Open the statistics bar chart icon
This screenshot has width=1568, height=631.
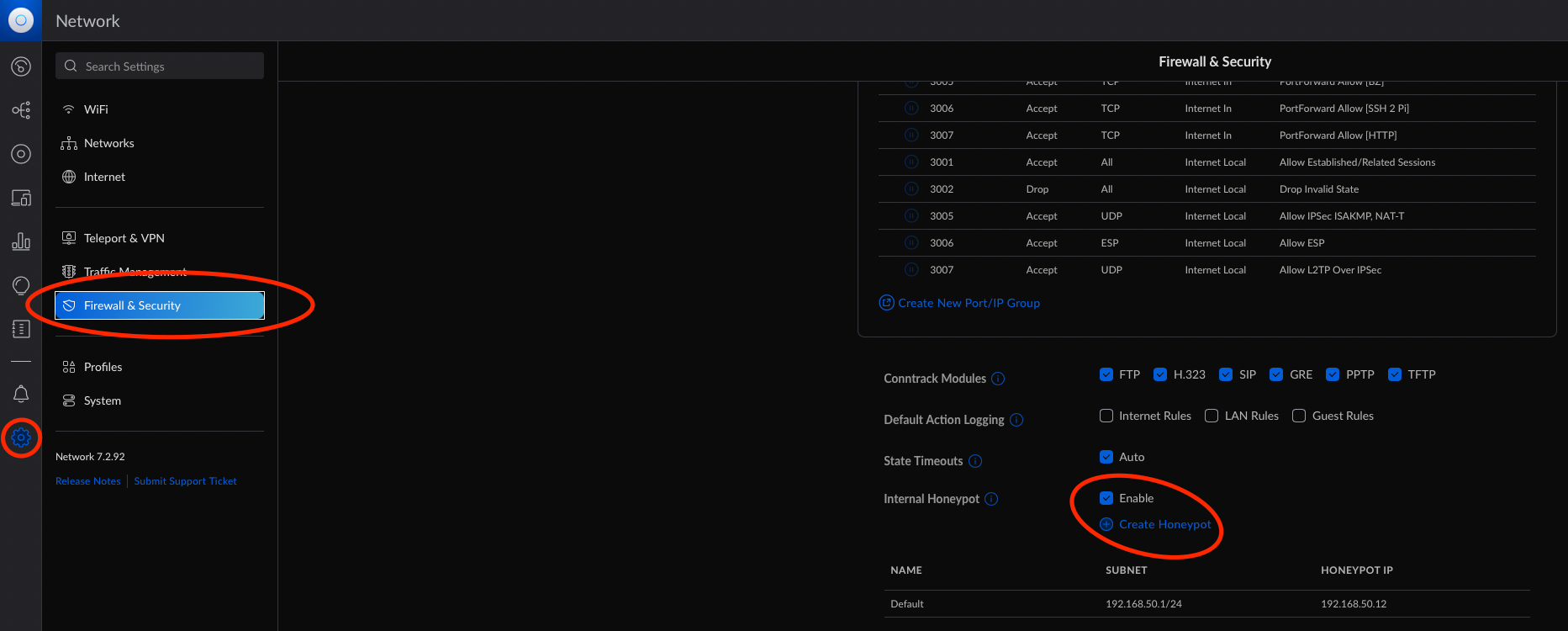point(21,241)
